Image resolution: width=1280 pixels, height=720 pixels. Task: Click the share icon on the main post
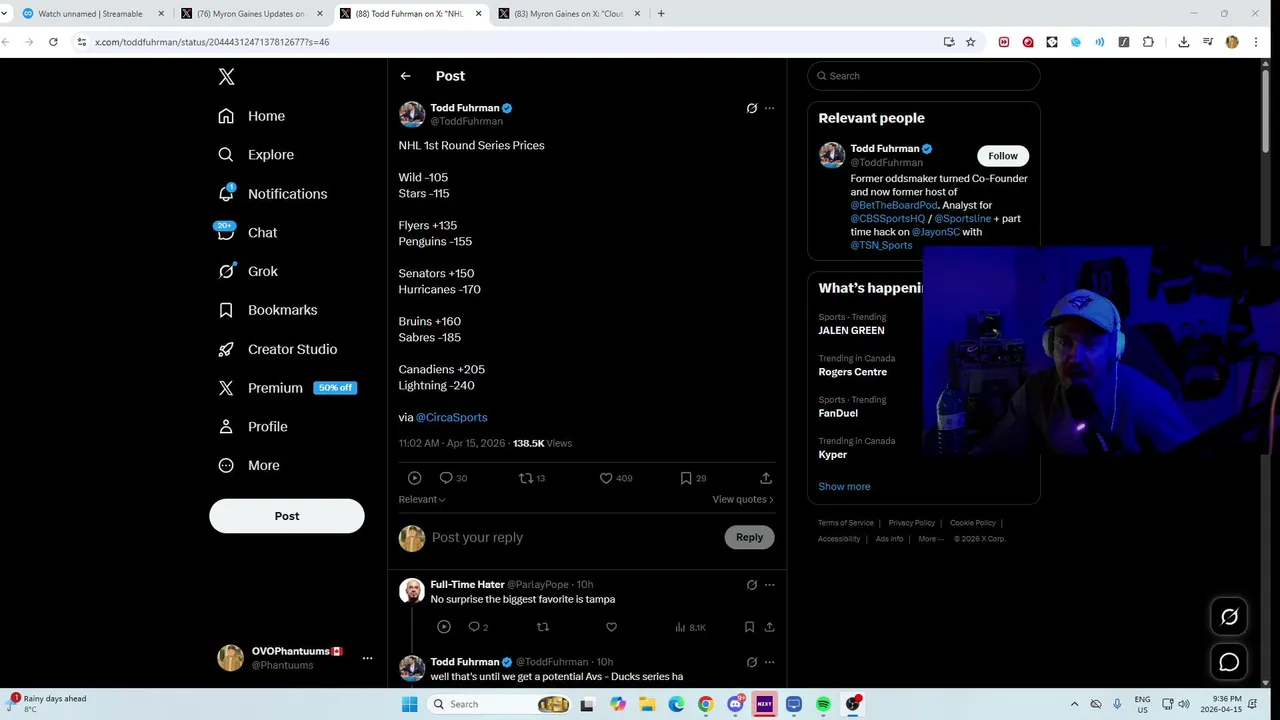coord(766,478)
